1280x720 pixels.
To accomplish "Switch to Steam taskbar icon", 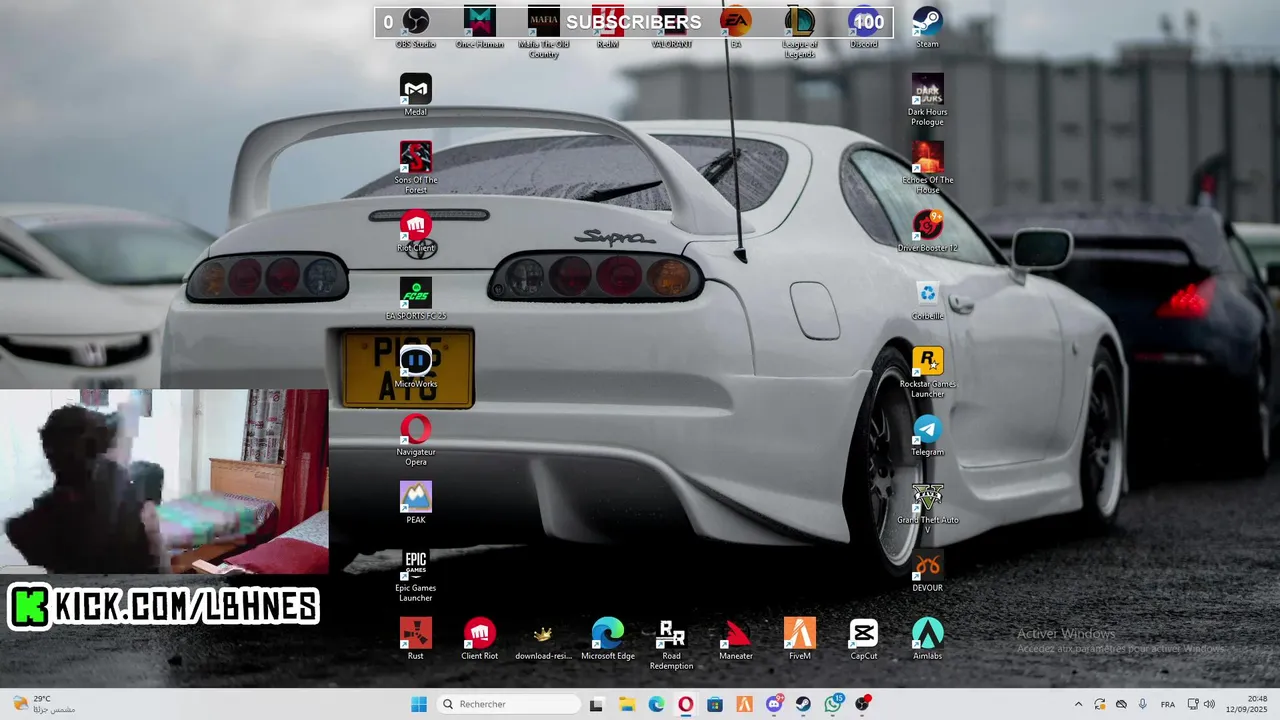I will pyautogui.click(x=804, y=704).
